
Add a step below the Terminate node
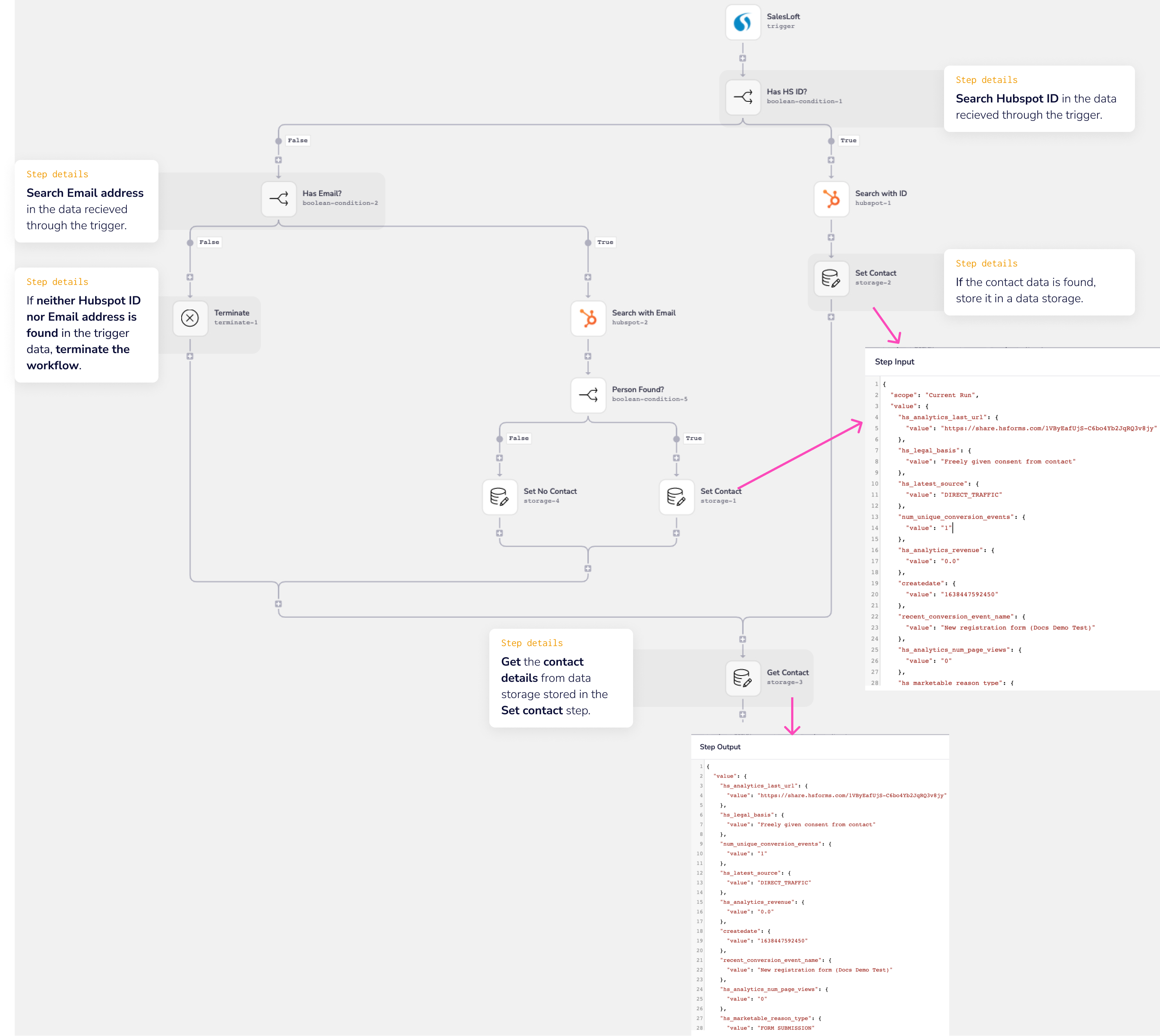click(x=190, y=357)
